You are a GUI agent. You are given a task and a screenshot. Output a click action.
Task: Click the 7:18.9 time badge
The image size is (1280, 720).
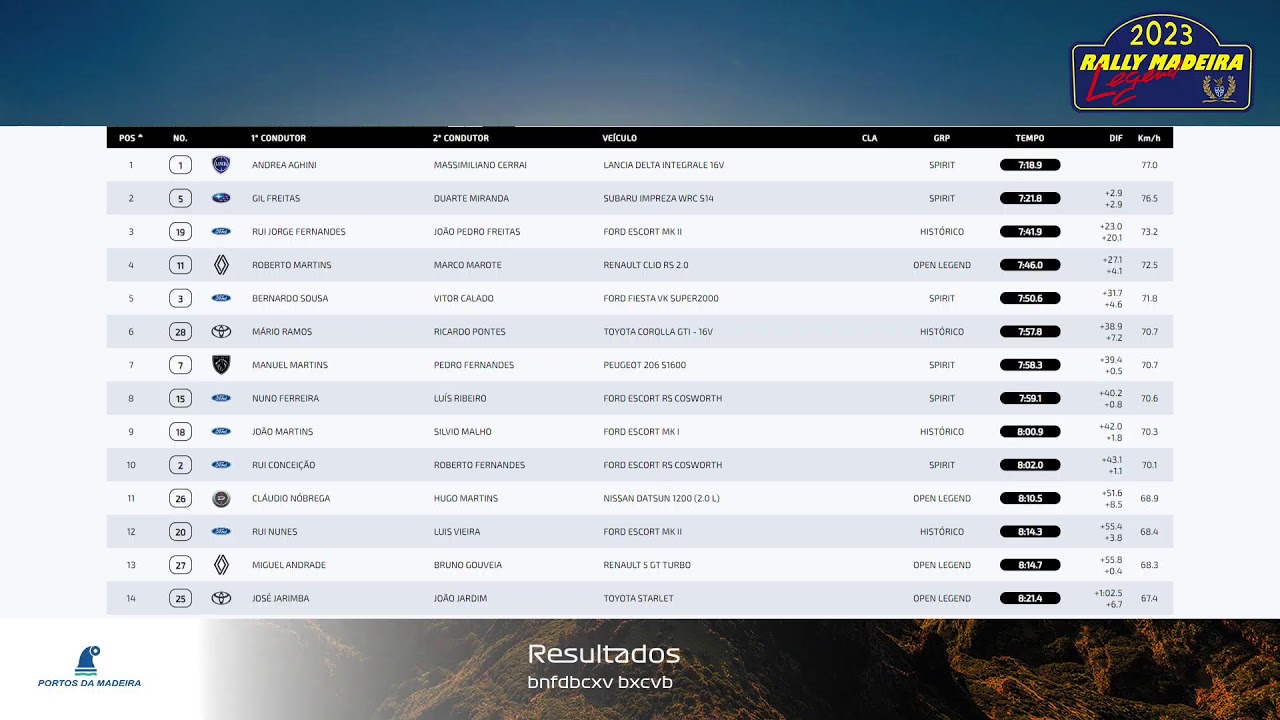1030,165
